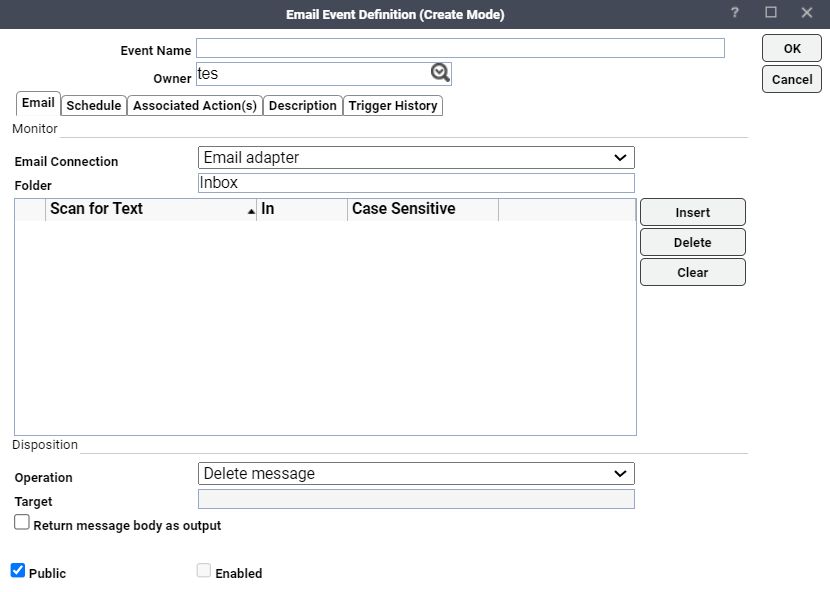Image resolution: width=830 pixels, height=592 pixels.
Task: Click Insert to add scan row
Action: point(692,212)
